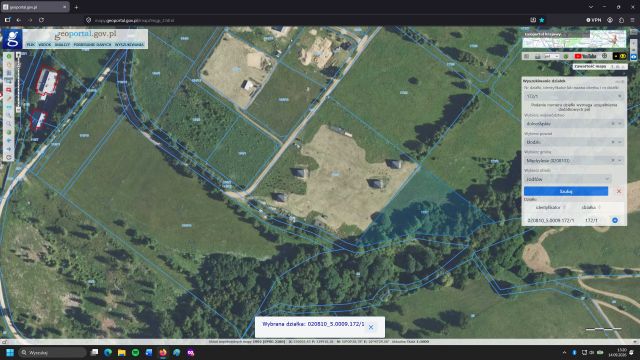Image resolution: width=640 pixels, height=360 pixels.
Task: Click the blue eye icon on right edge
Action: click(x=633, y=57)
